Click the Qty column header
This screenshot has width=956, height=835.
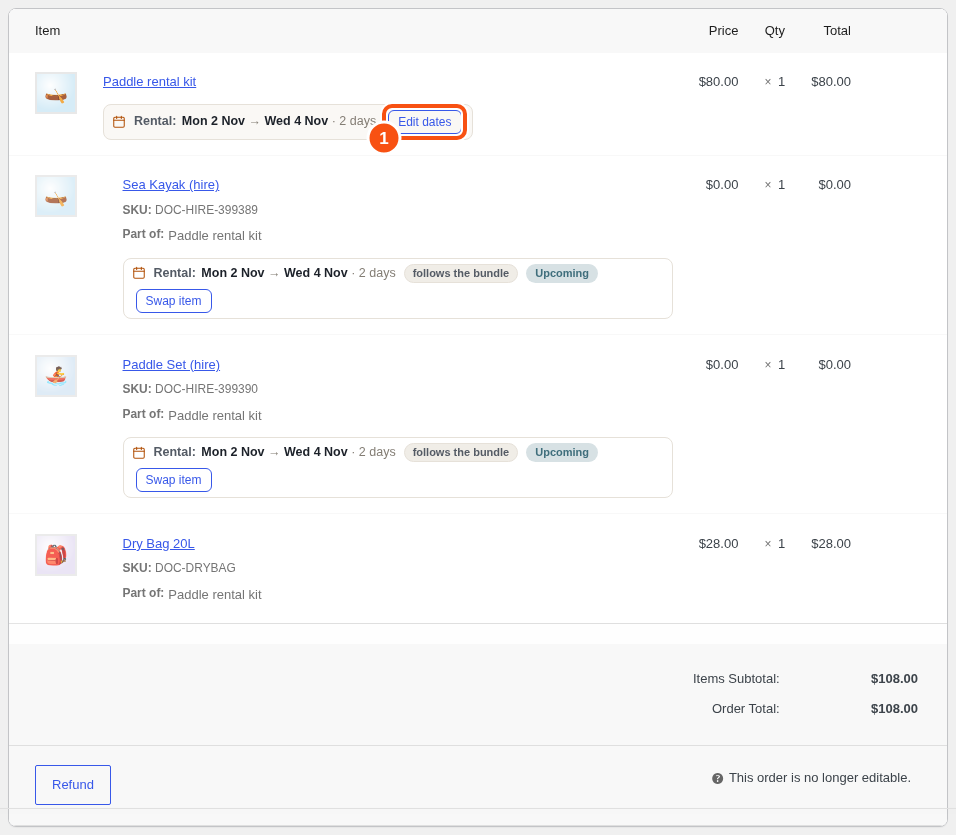click(775, 31)
